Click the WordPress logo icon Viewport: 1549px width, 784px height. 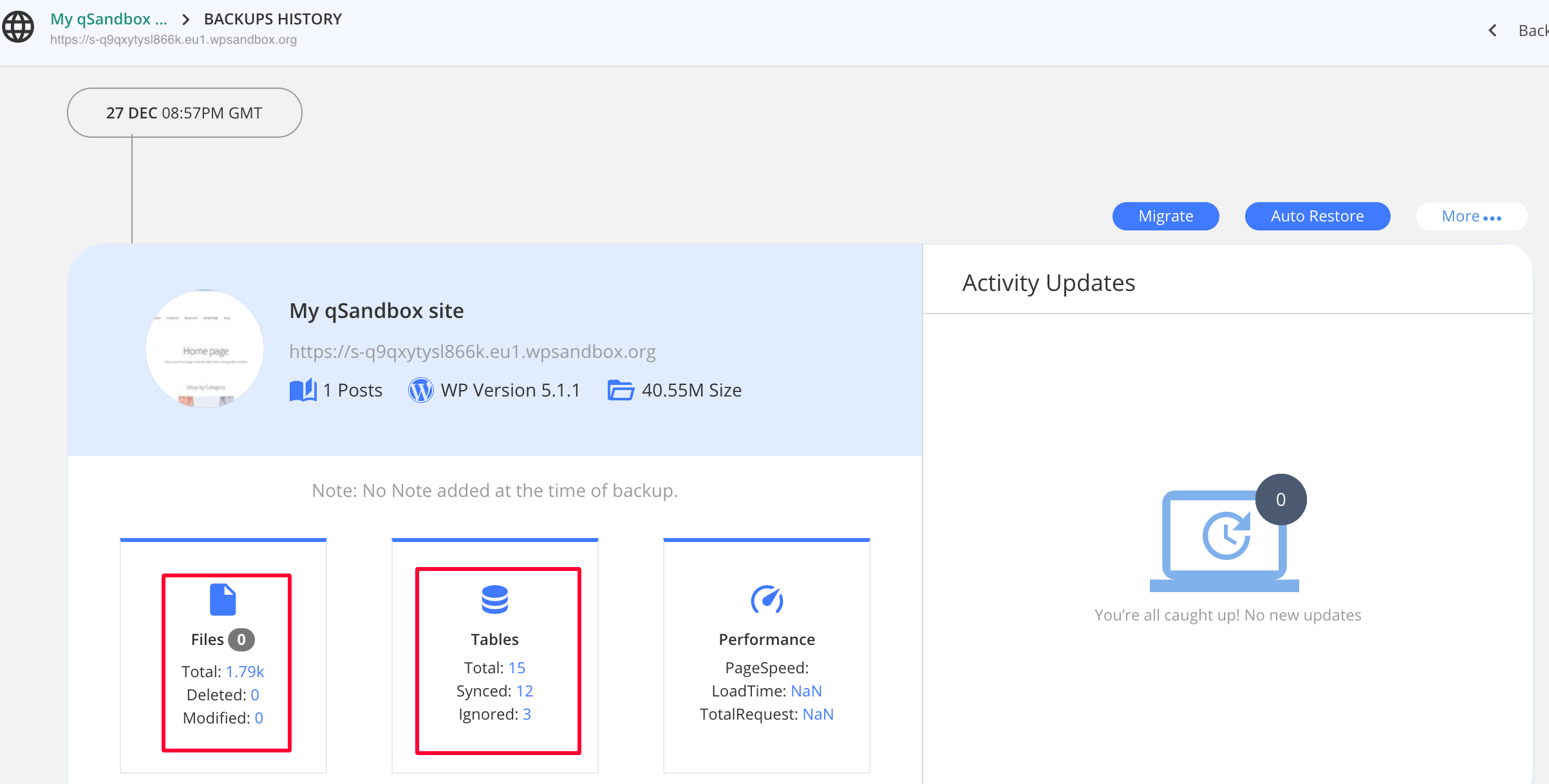pyautogui.click(x=420, y=390)
